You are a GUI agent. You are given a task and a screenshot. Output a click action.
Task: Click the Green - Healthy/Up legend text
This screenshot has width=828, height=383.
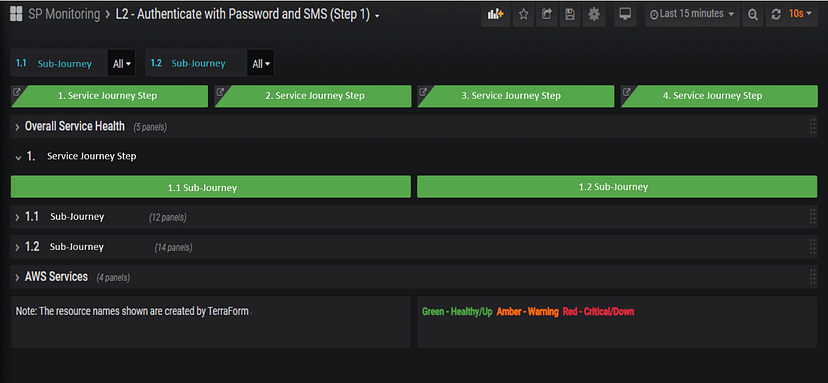click(x=457, y=312)
